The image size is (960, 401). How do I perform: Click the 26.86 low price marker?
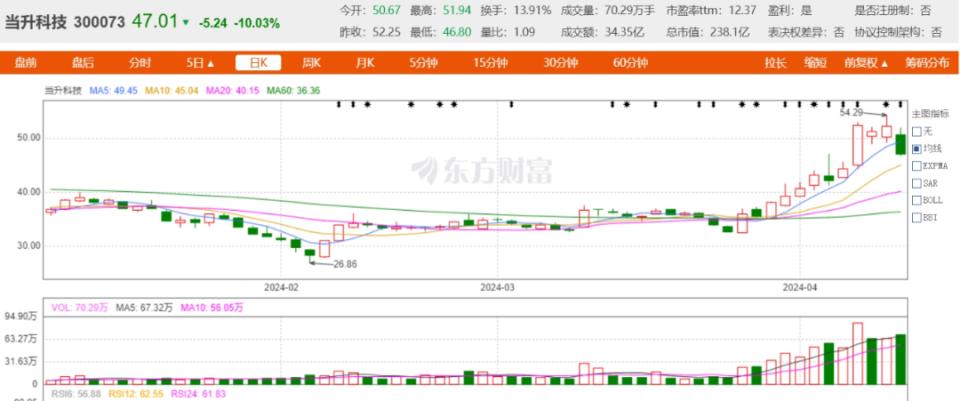(x=344, y=264)
